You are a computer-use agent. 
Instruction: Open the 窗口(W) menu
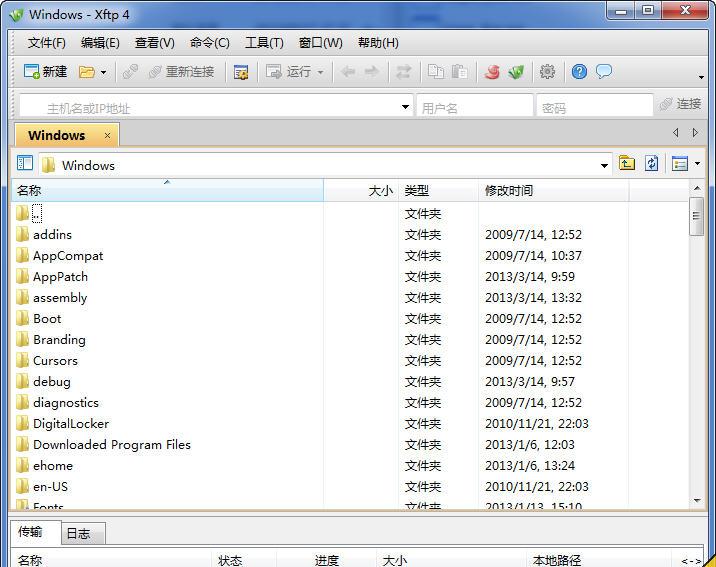coord(321,43)
